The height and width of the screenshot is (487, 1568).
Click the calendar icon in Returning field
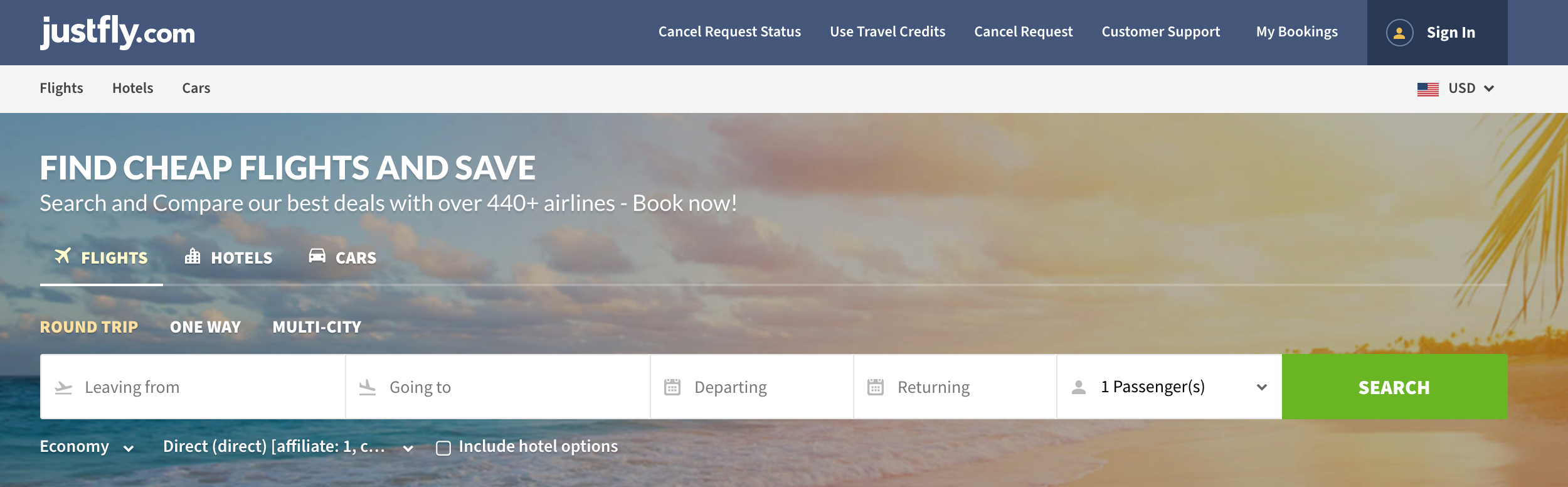pyautogui.click(x=876, y=387)
